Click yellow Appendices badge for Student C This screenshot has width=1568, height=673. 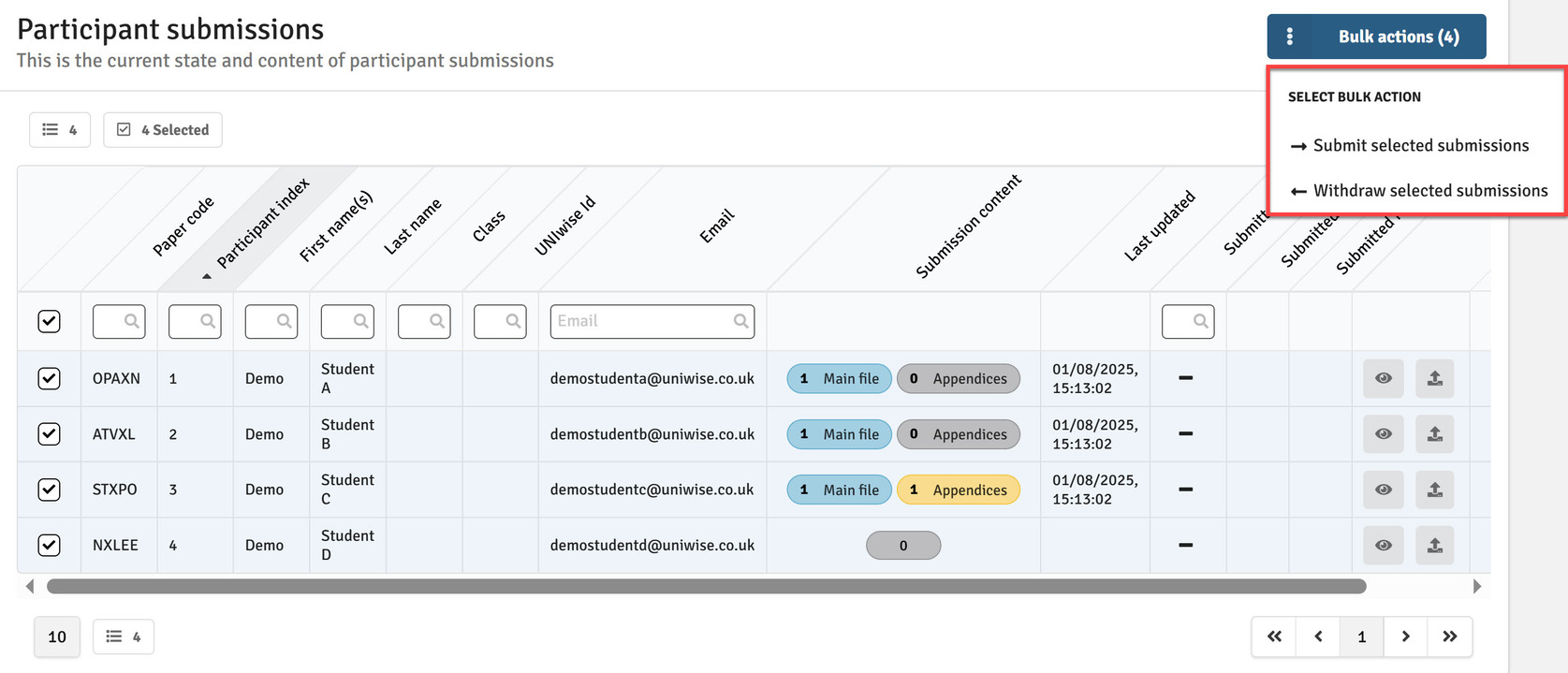(x=959, y=490)
